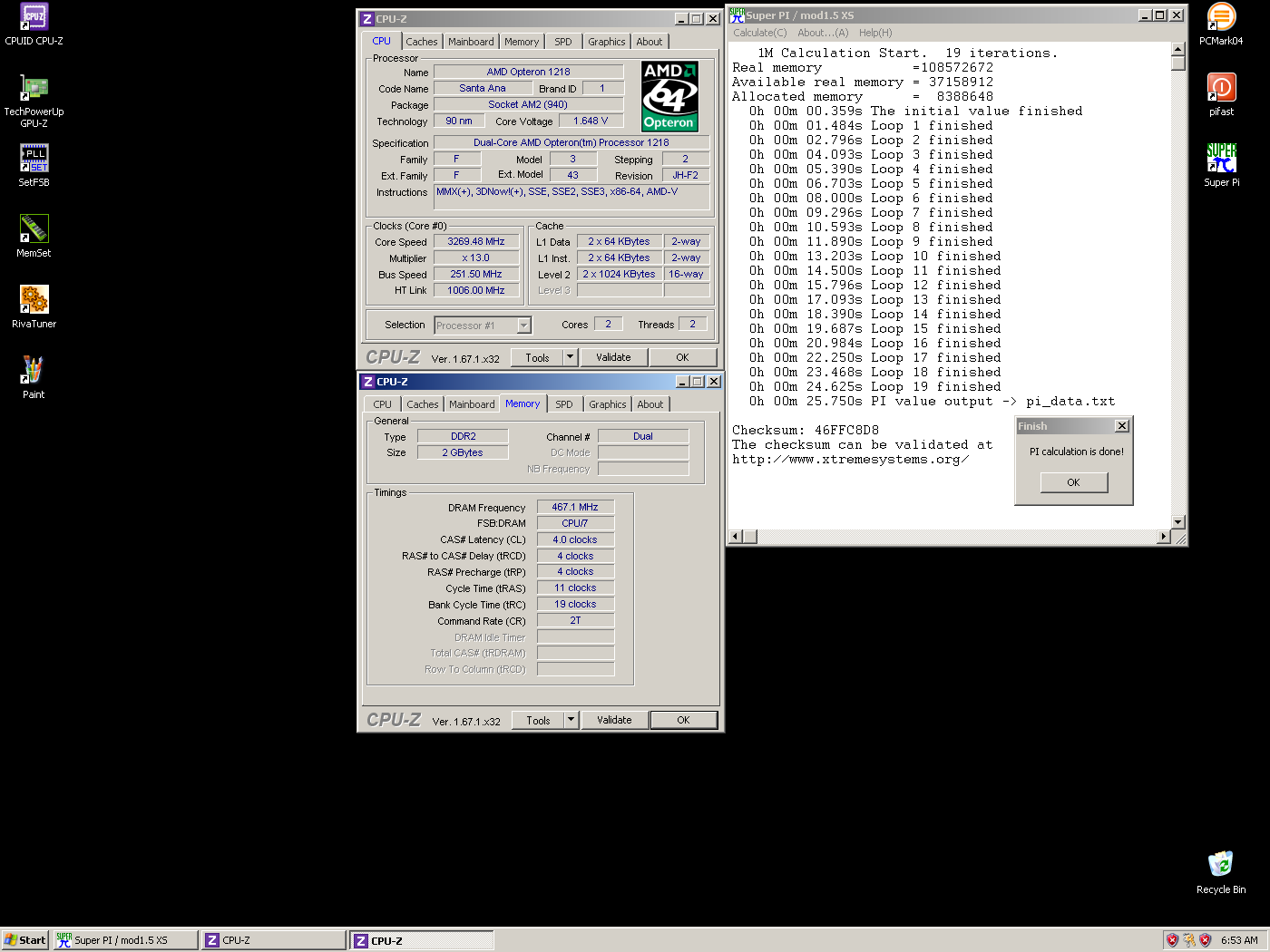This screenshot has height=952, width=1270.
Task: Select Caches tab in top CPU-Z window
Action: 422,42
